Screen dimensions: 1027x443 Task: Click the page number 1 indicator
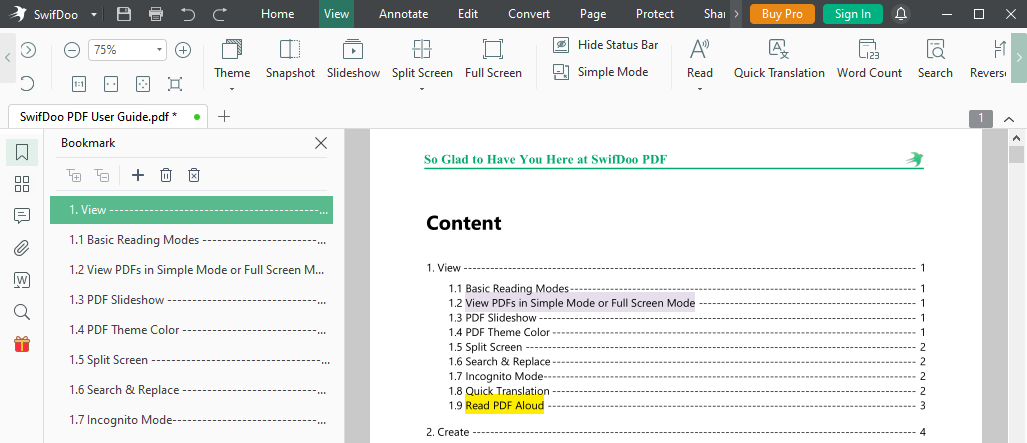point(980,118)
